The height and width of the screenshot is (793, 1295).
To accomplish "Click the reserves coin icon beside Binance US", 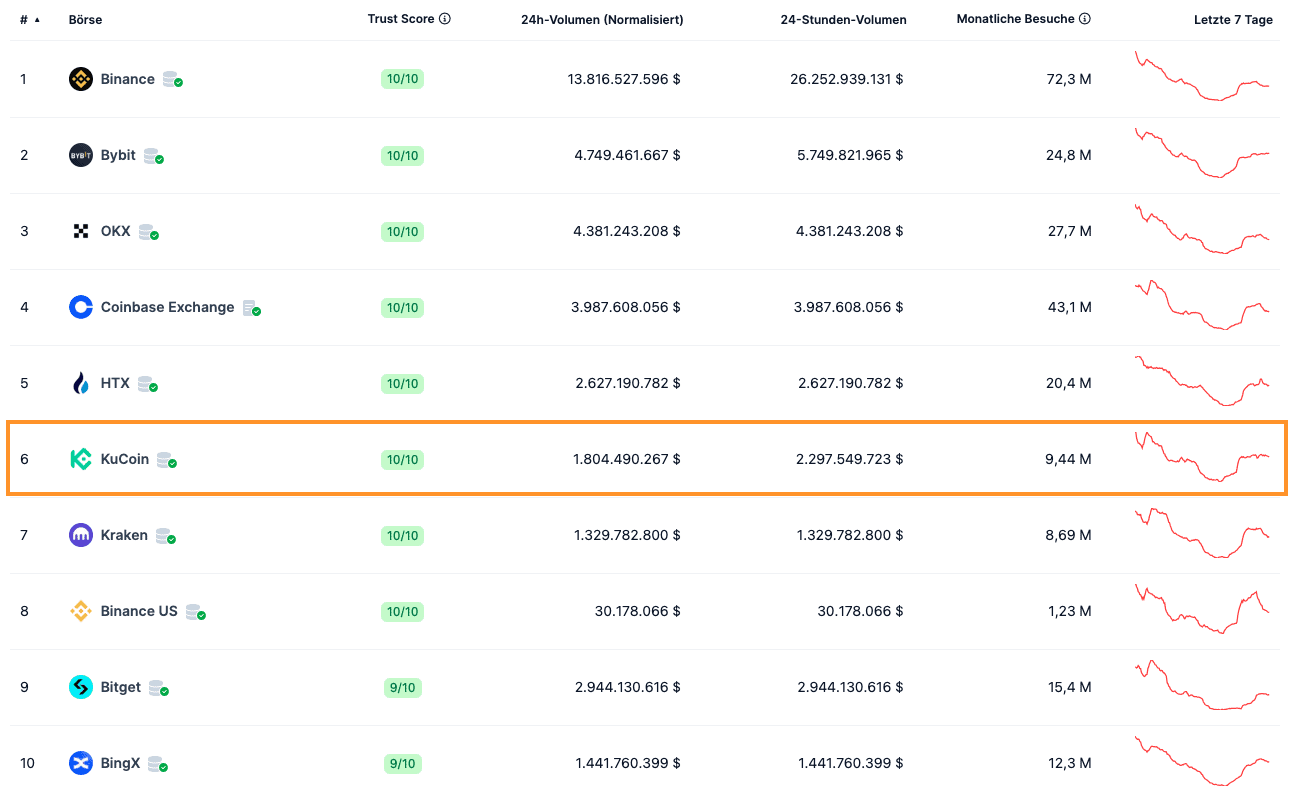I will [x=195, y=612].
